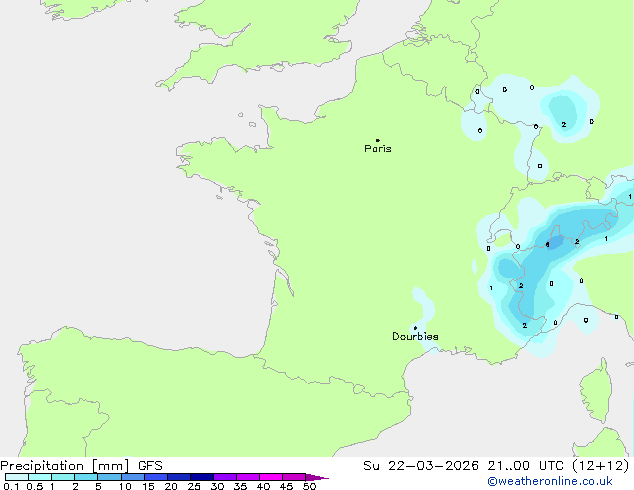The width and height of the screenshot is (634, 490).
Task: Click the legend scale label '40'
Action: click(x=263, y=486)
